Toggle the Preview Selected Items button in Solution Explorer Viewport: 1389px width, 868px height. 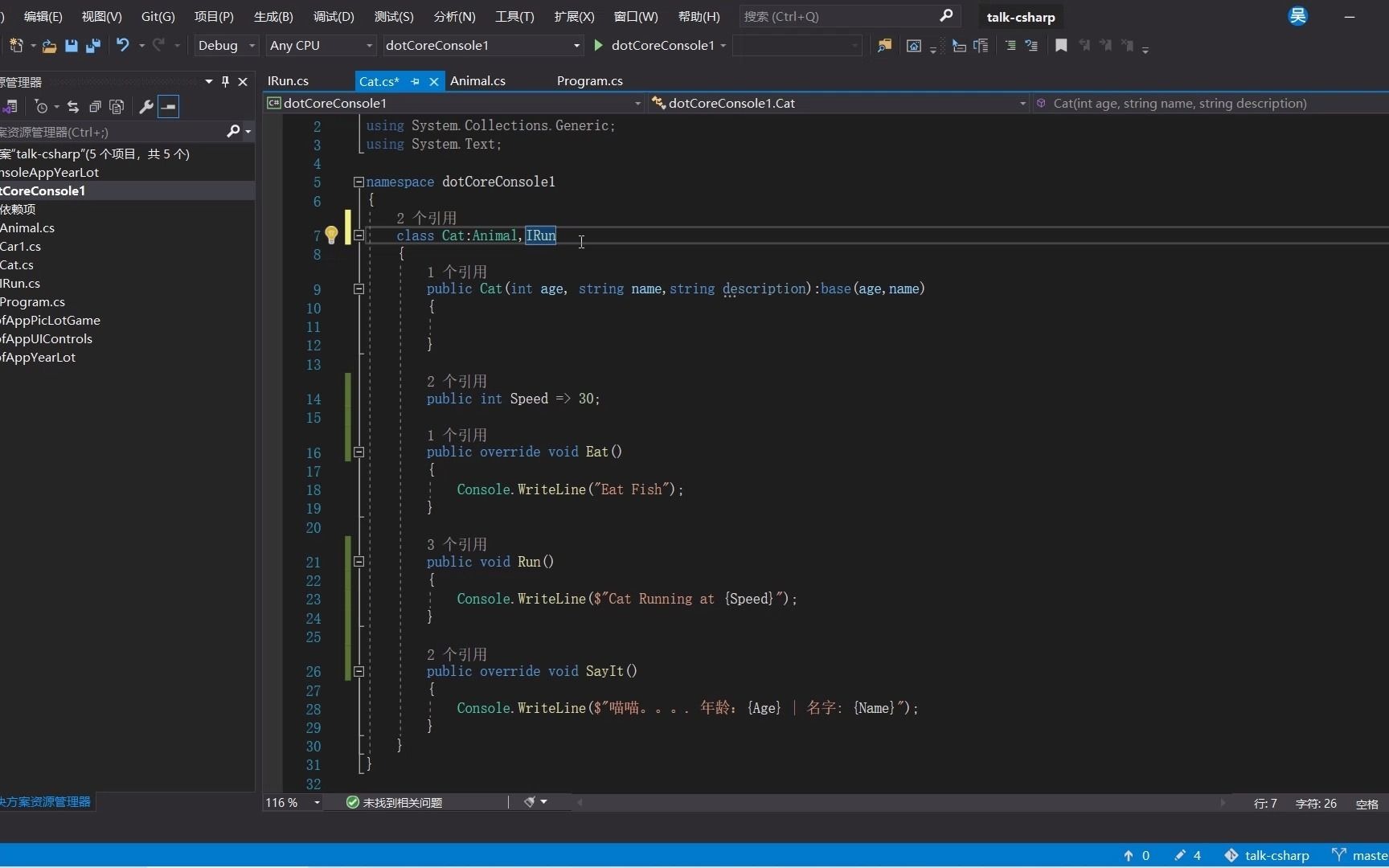point(168,107)
